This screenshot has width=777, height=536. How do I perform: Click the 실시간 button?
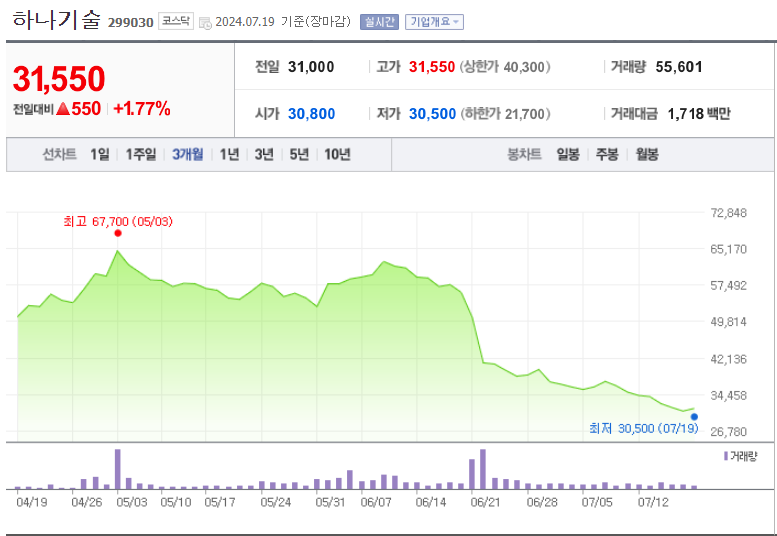pyautogui.click(x=379, y=22)
